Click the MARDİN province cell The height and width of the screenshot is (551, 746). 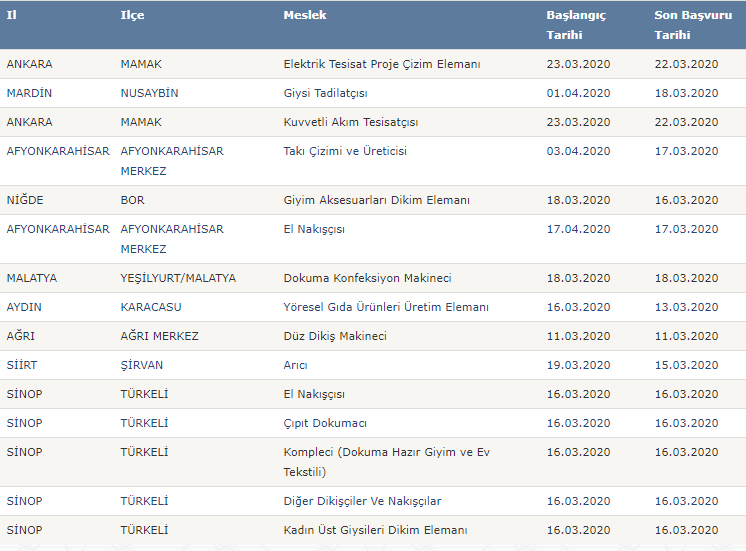(29, 93)
